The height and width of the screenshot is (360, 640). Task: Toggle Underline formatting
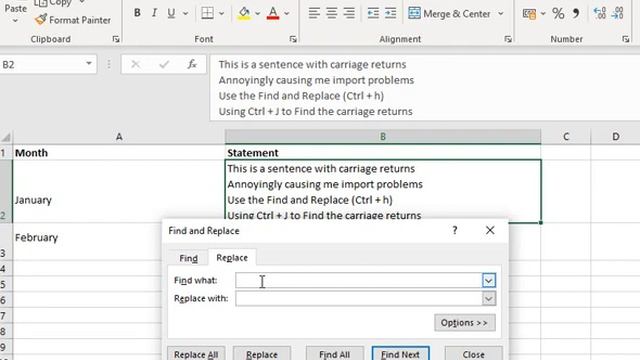click(171, 13)
